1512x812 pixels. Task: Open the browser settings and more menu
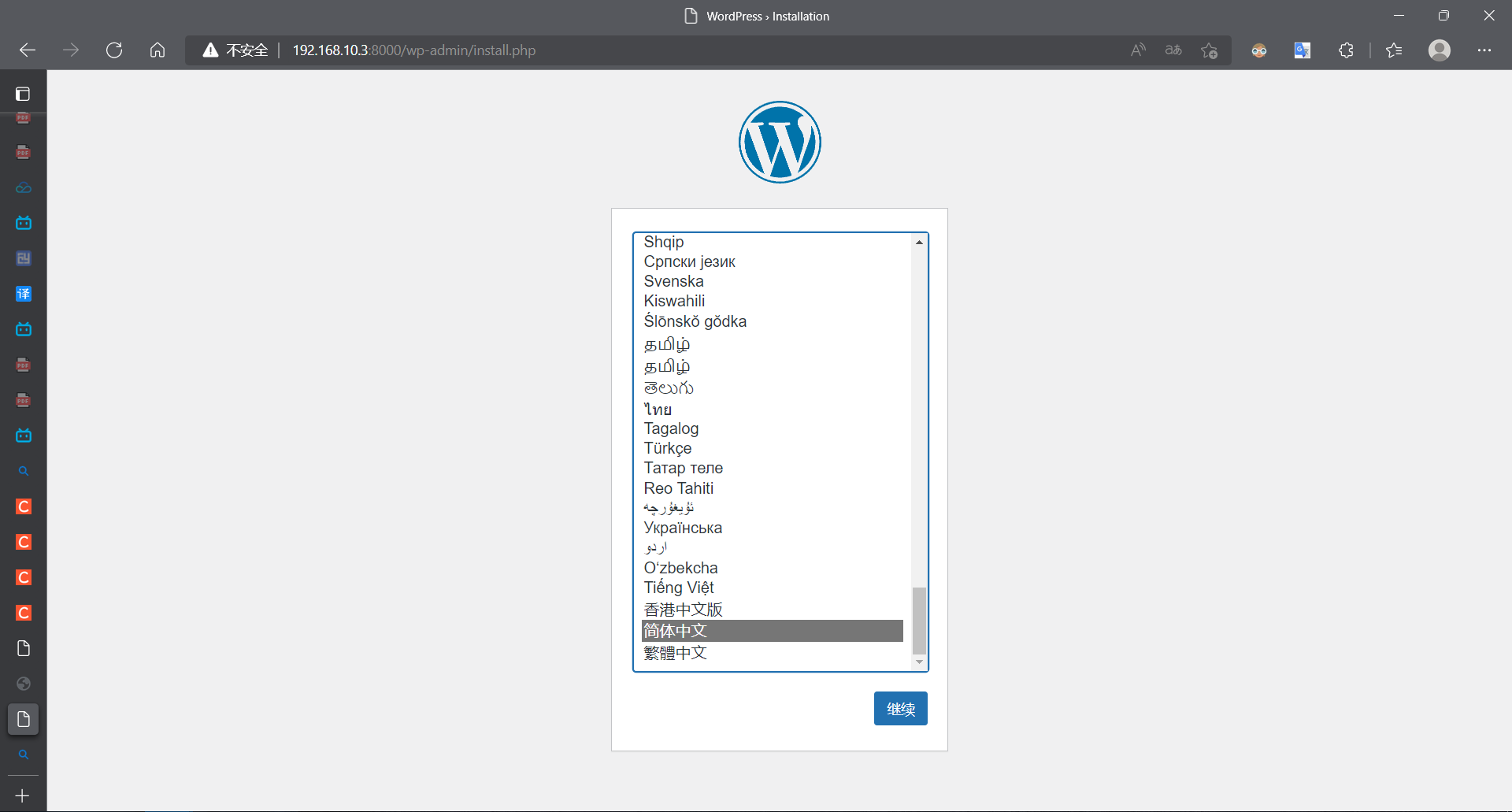tap(1484, 50)
